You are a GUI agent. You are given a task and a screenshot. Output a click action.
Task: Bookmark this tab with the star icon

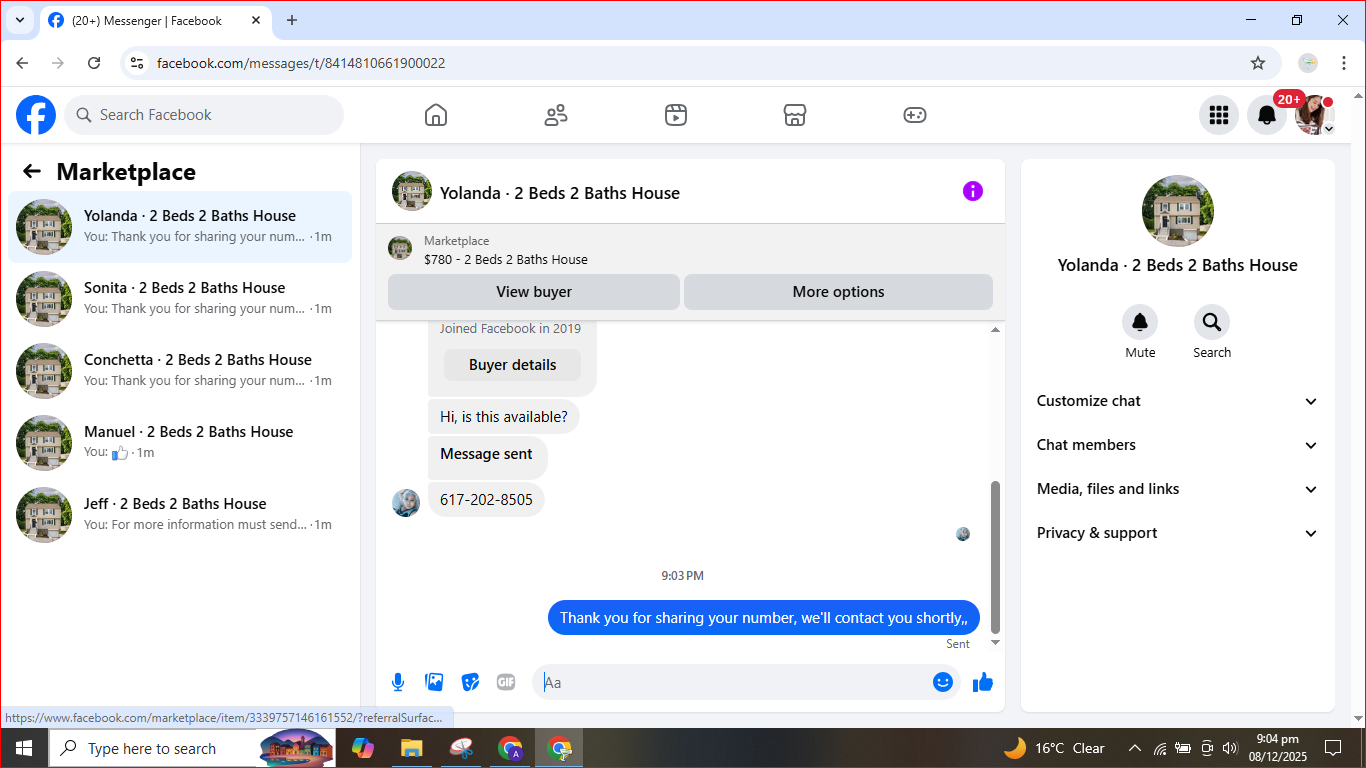[1258, 63]
